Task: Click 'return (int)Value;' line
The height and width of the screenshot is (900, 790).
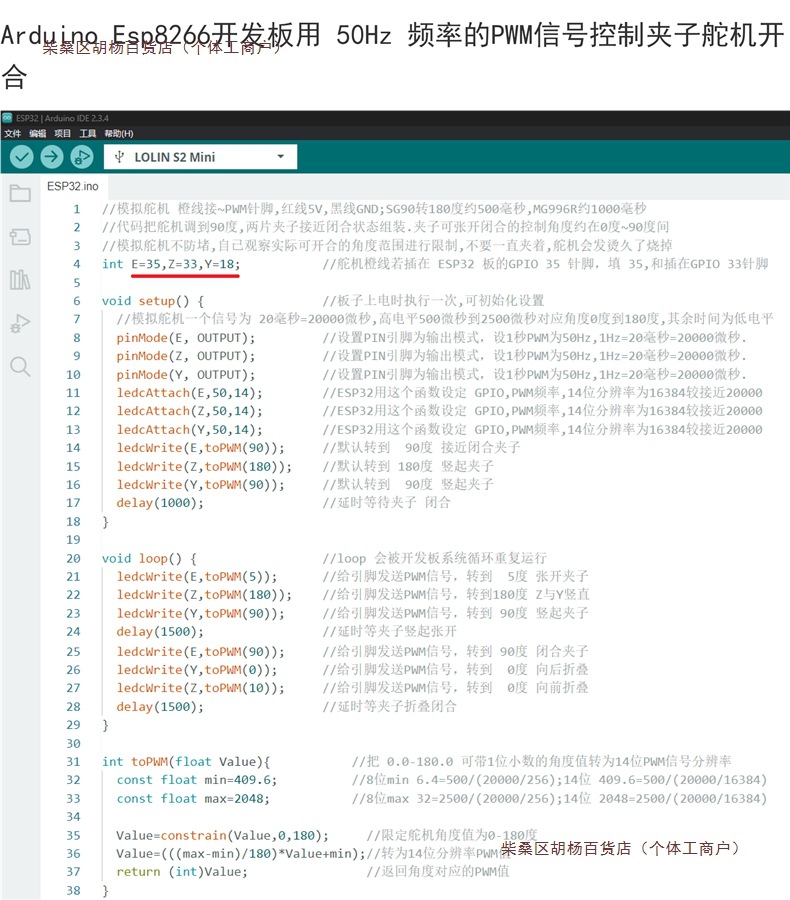Action: point(182,871)
